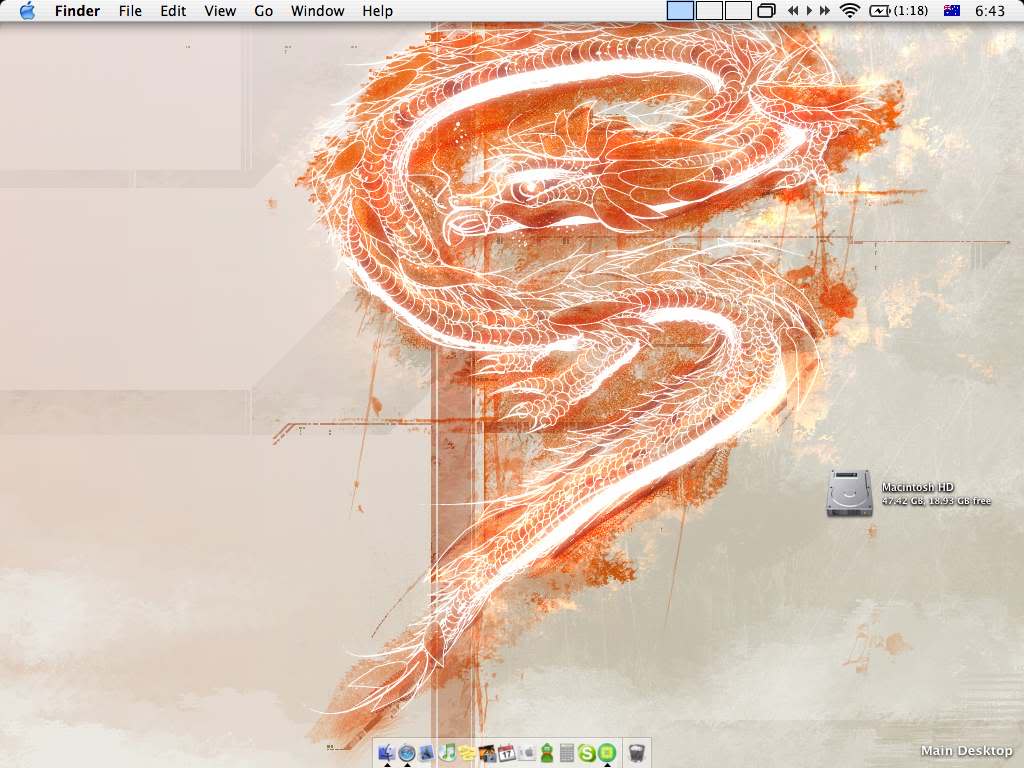
Task: Open the Finder application menu
Action: pos(77,11)
